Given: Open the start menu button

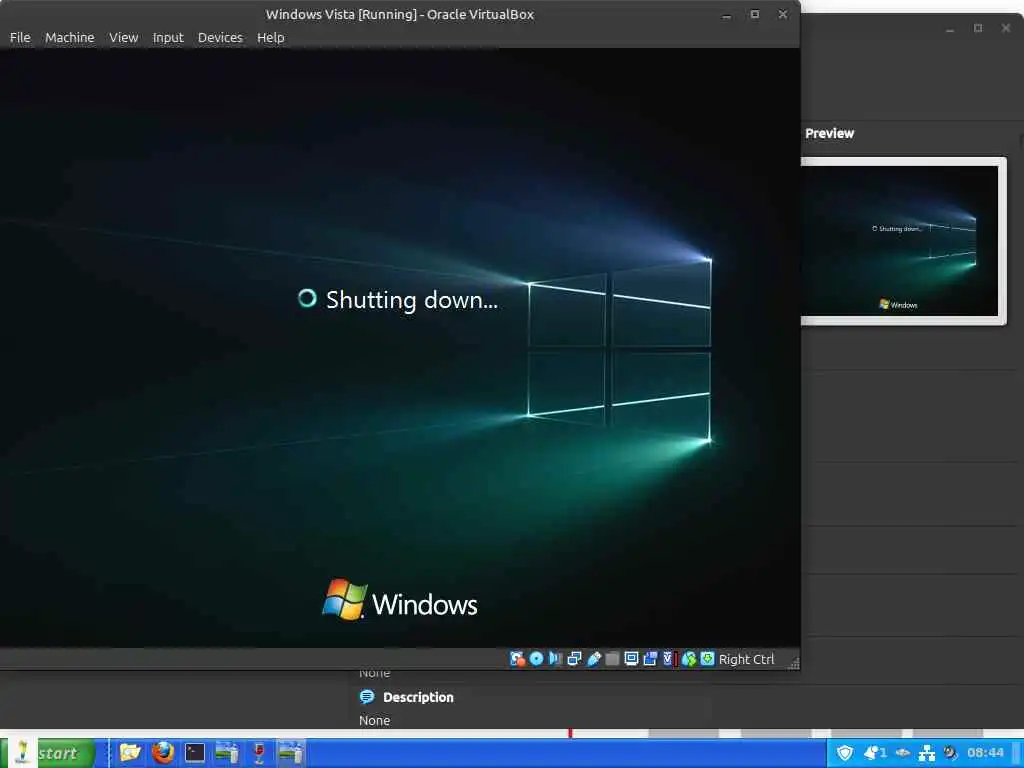Looking at the screenshot, I should 48,753.
